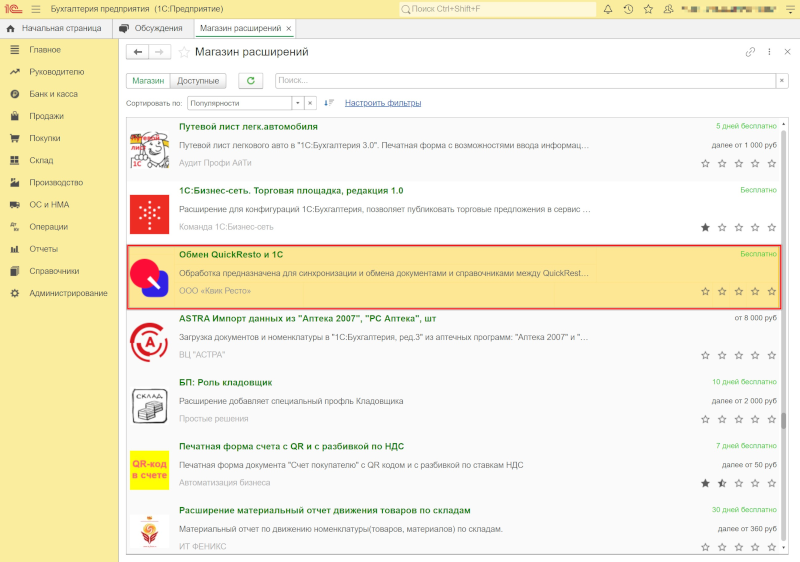The image size is (800, 562).
Task: Refresh the extensions list
Action: (x=251, y=81)
